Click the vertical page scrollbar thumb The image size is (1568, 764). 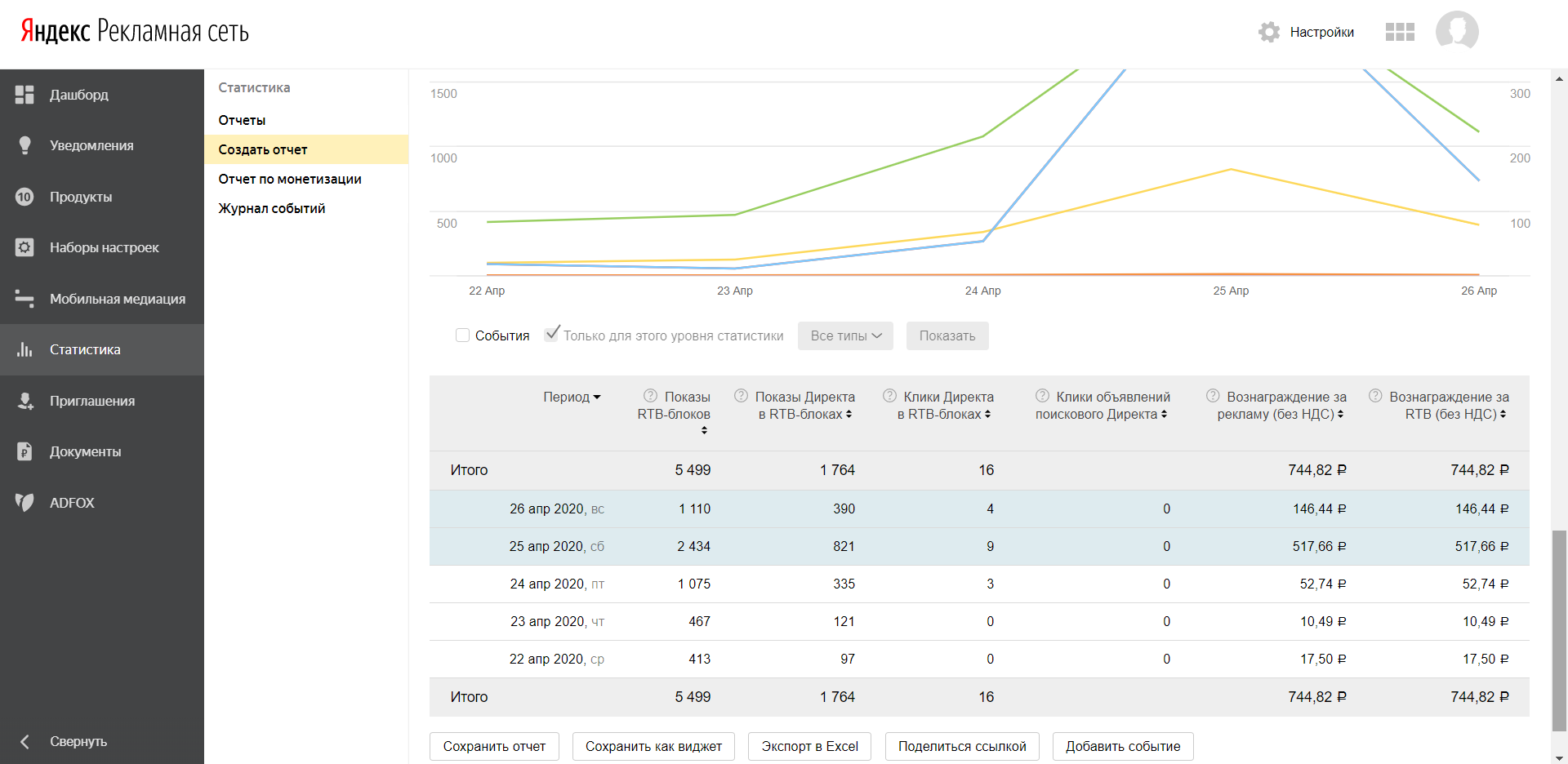point(1559,629)
